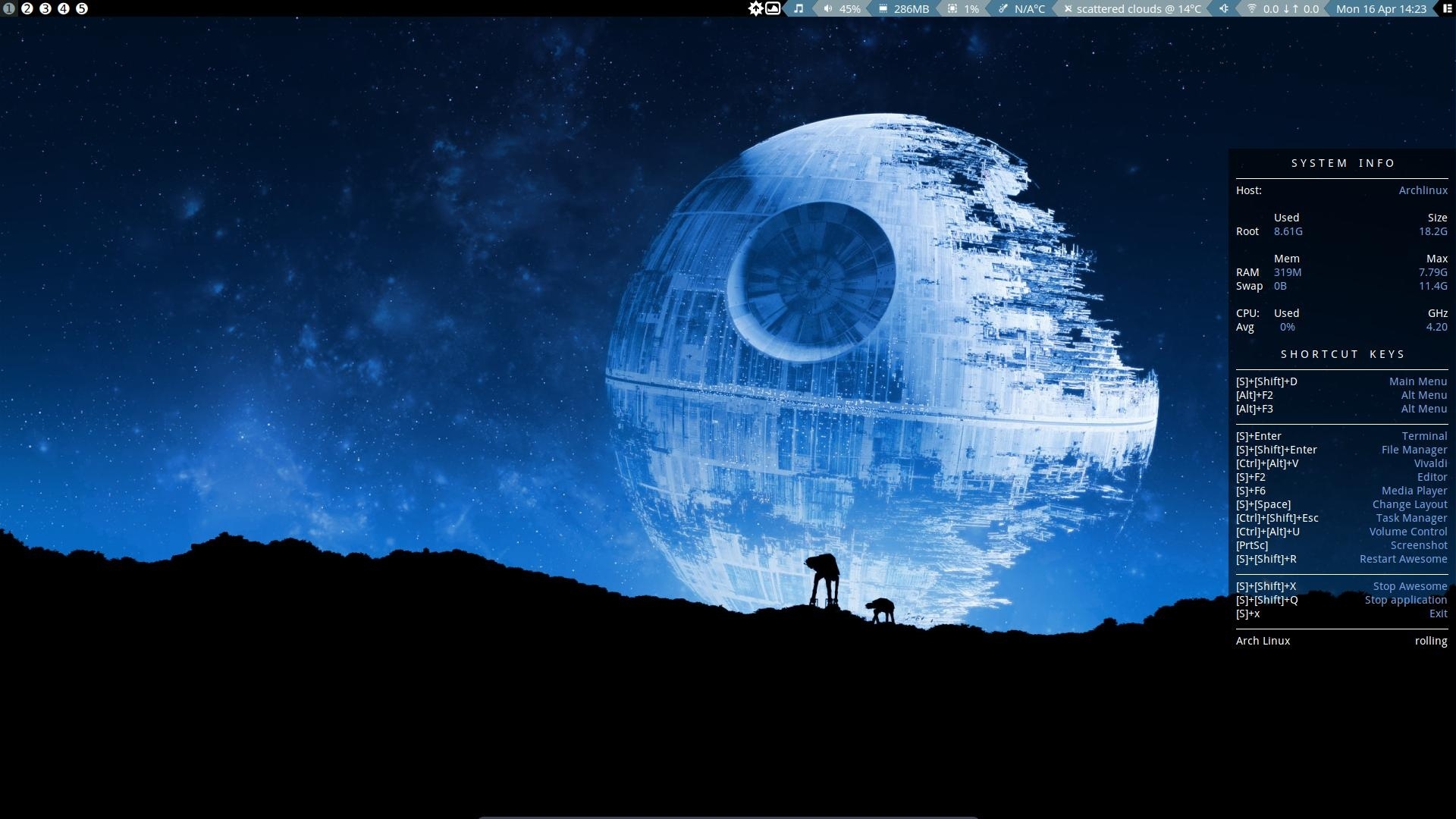Click the Terminal shortcut label

1424,436
